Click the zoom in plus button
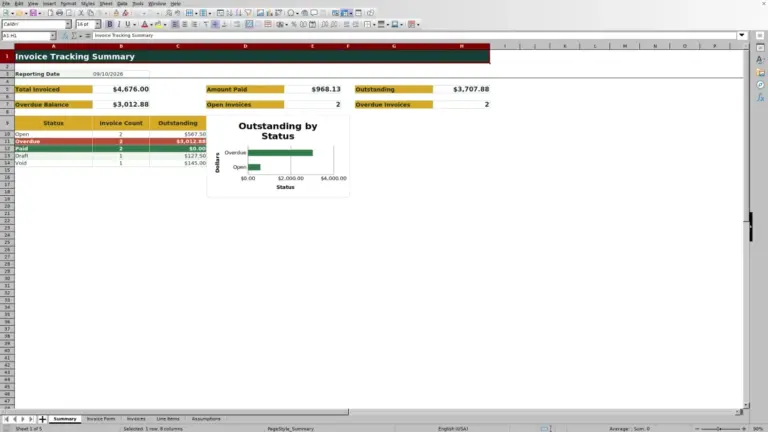 pyautogui.click(x=744, y=429)
